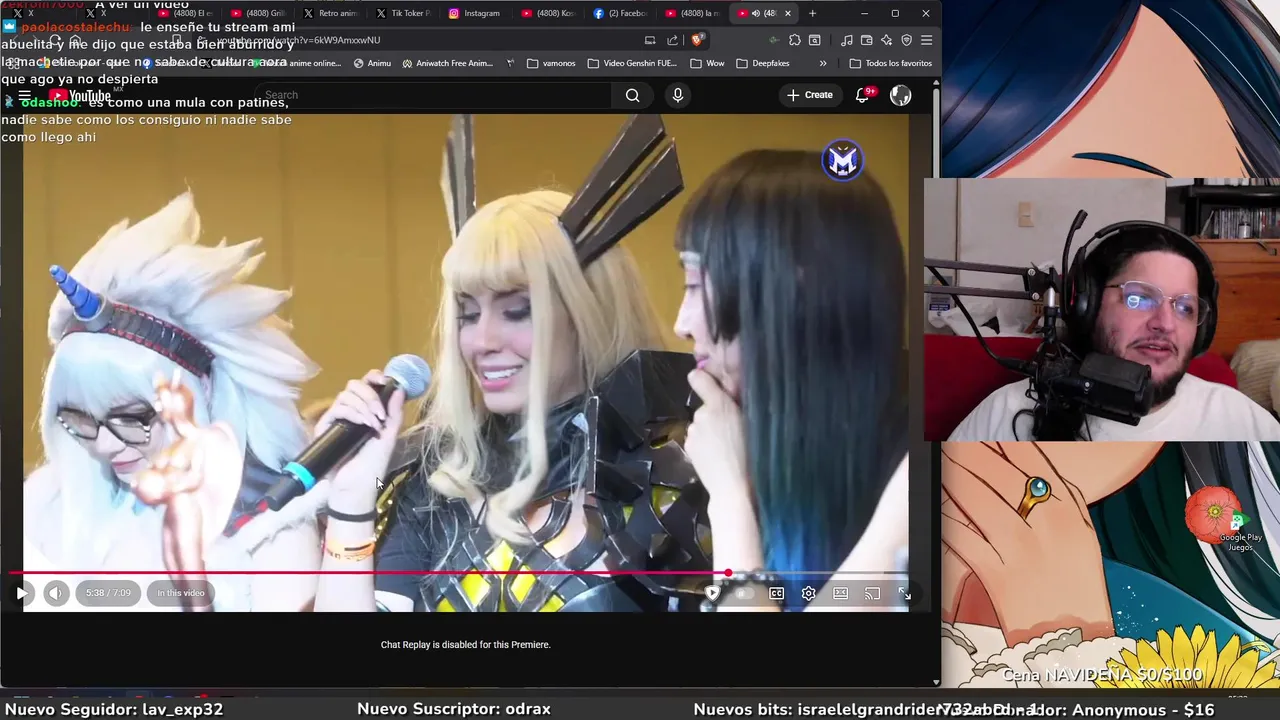Click the "Cena NAVIDEÑA $0/$100" goal text
This screenshot has height=720, width=1280.
coord(1102,675)
